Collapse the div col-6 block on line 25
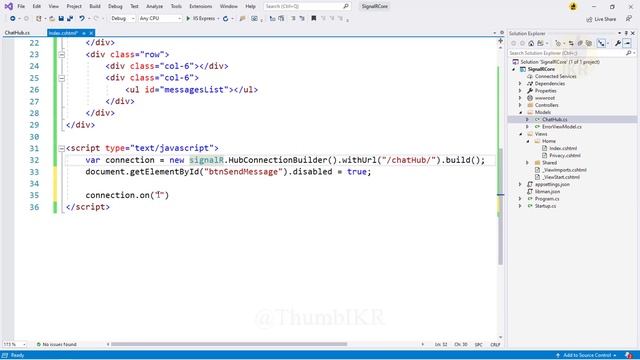Image resolution: width=640 pixels, height=360 pixels. point(62,78)
